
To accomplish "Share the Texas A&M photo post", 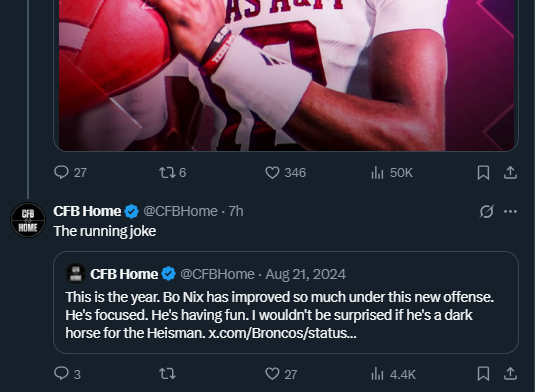I will 510,173.
